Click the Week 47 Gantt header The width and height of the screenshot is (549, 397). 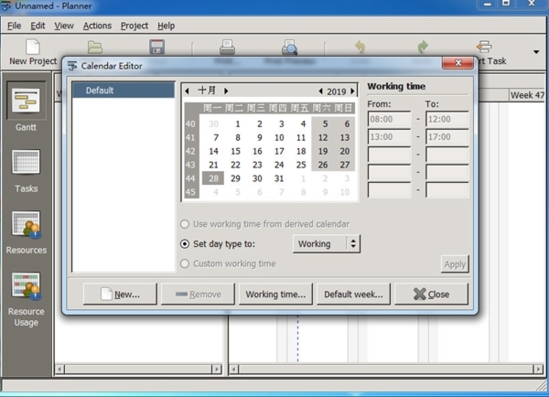point(527,95)
